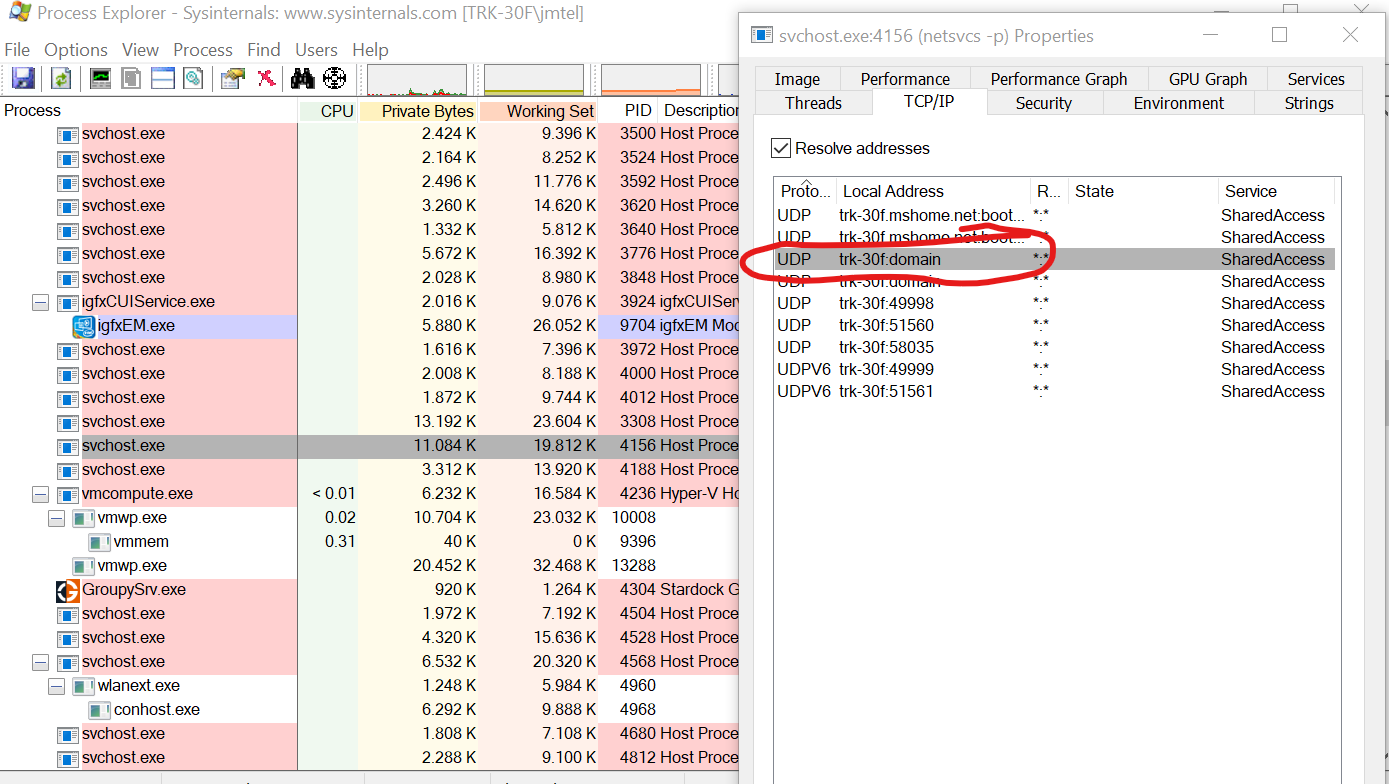Collapse the vmwp.exe PID 10008 node

tap(56, 518)
